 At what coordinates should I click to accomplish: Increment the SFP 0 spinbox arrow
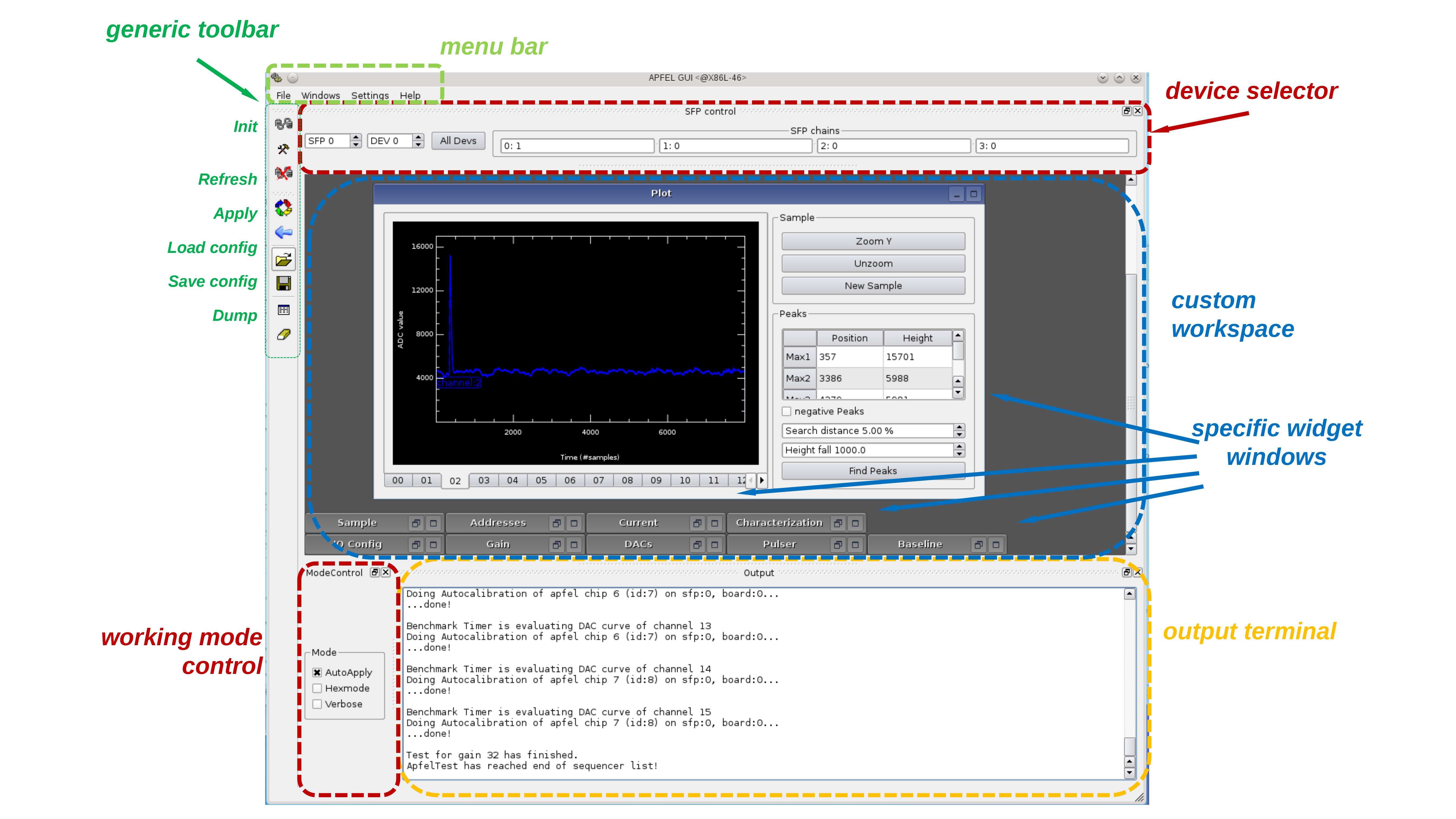(x=356, y=137)
